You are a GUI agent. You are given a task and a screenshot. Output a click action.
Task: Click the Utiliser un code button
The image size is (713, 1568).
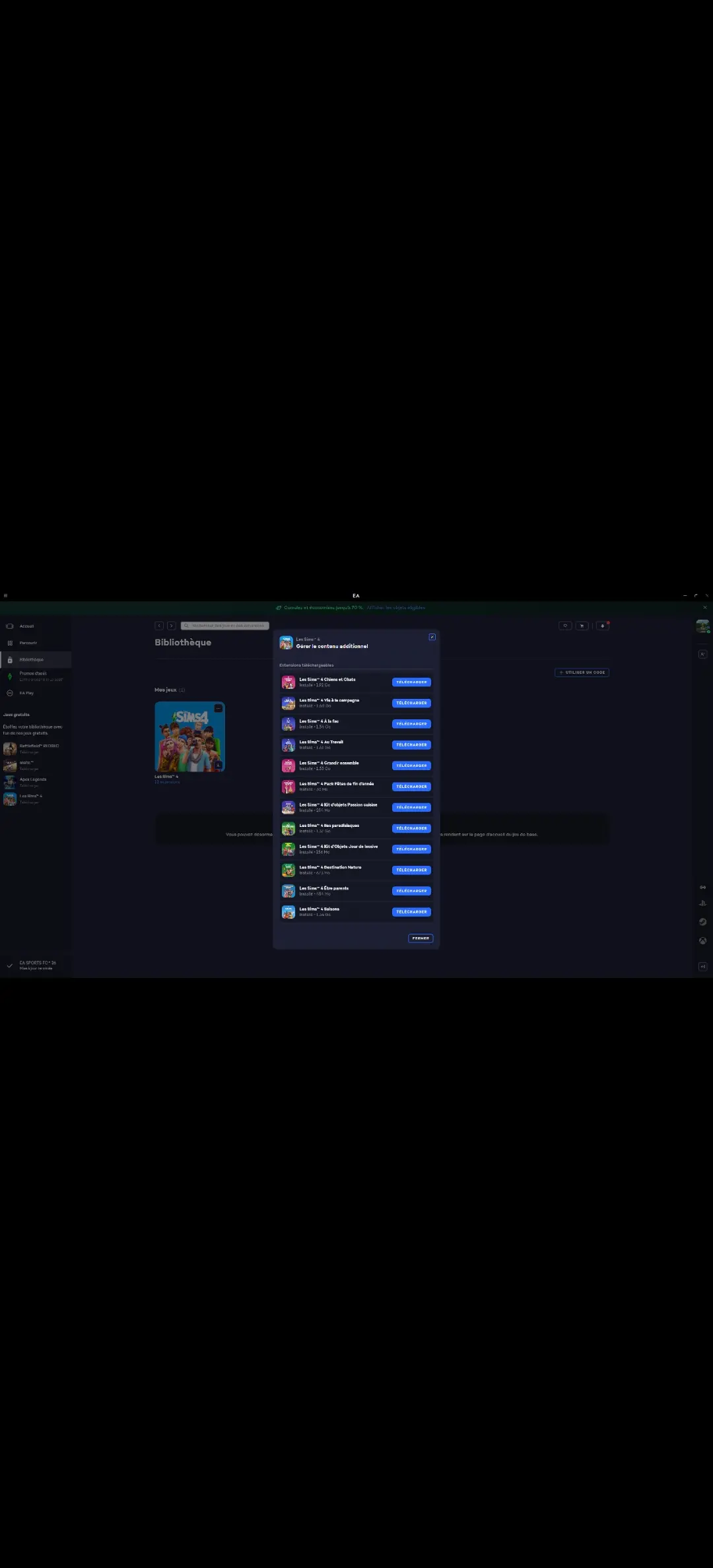point(582,672)
